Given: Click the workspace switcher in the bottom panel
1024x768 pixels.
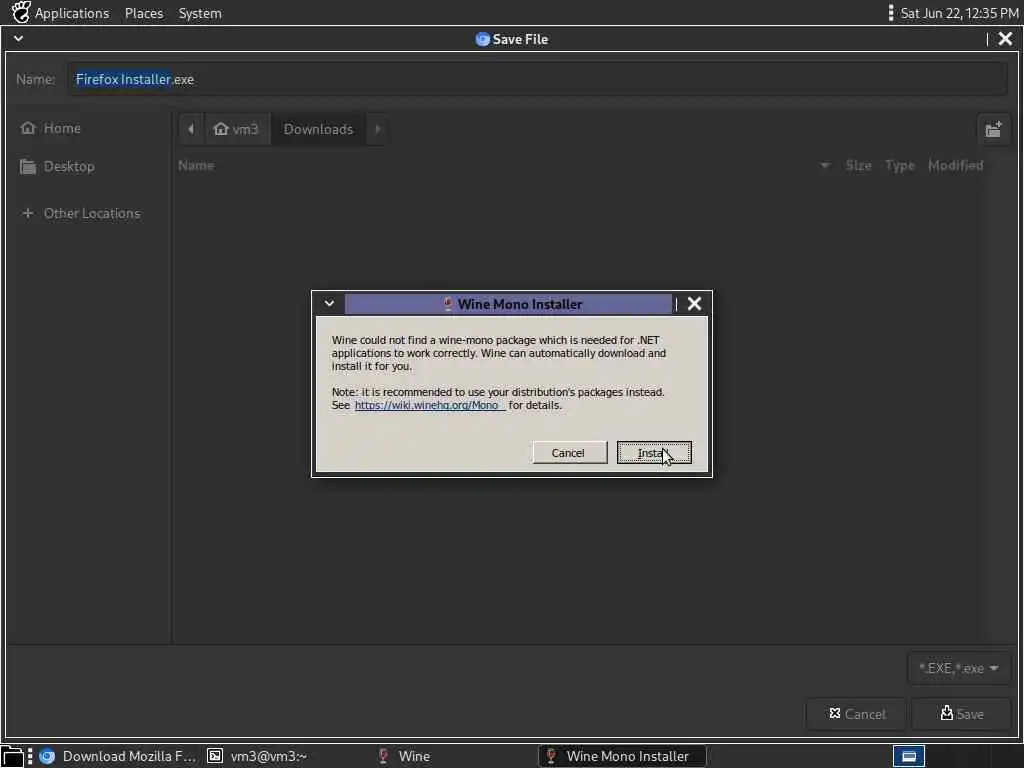Looking at the screenshot, I should coord(908,756).
